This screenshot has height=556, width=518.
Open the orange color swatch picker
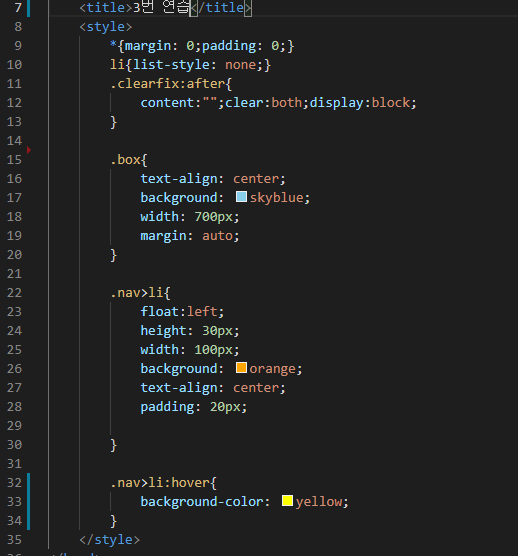(x=241, y=368)
